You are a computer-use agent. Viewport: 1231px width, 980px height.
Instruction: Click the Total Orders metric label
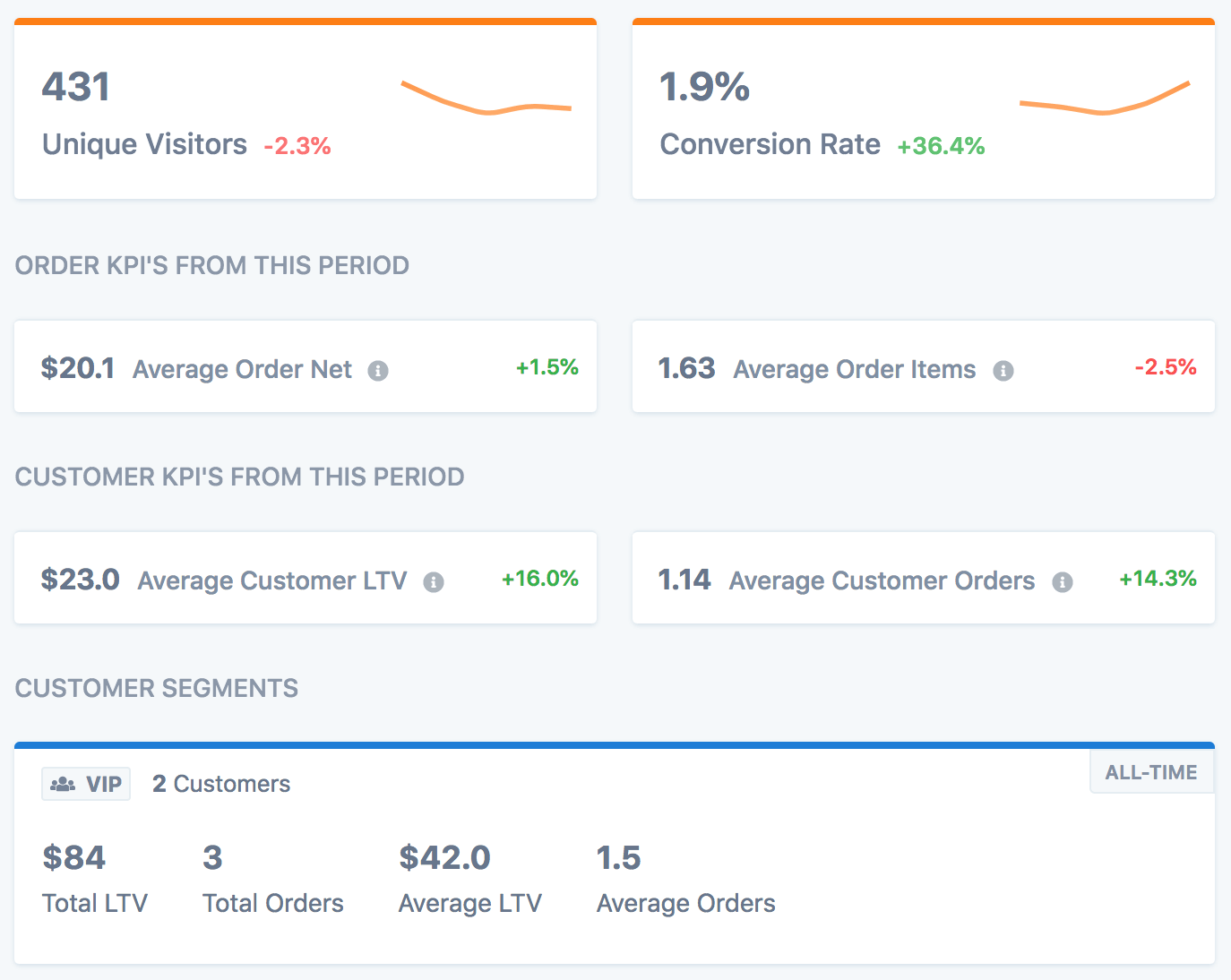pos(273,903)
